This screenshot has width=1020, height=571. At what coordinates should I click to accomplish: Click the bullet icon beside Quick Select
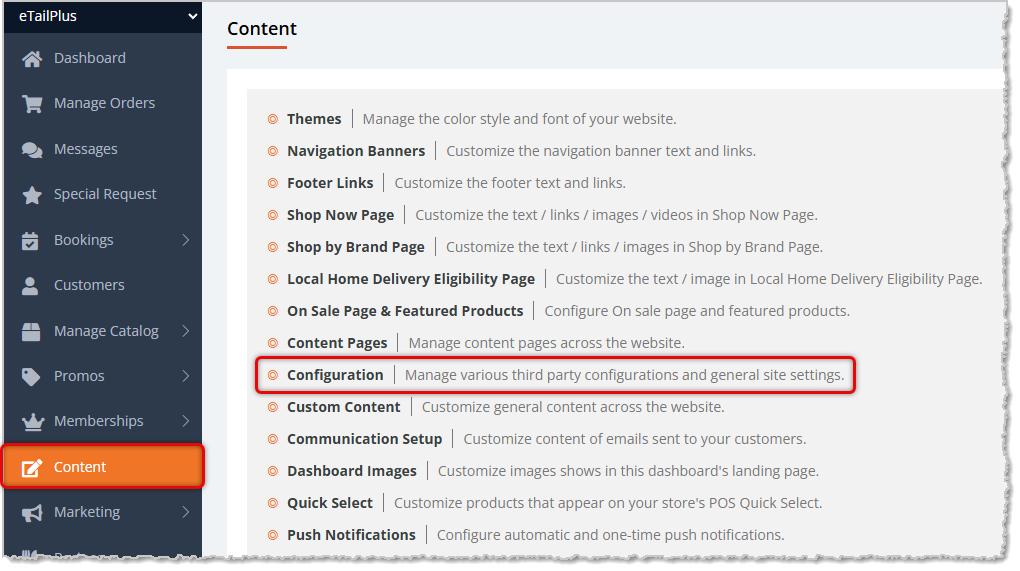[273, 503]
